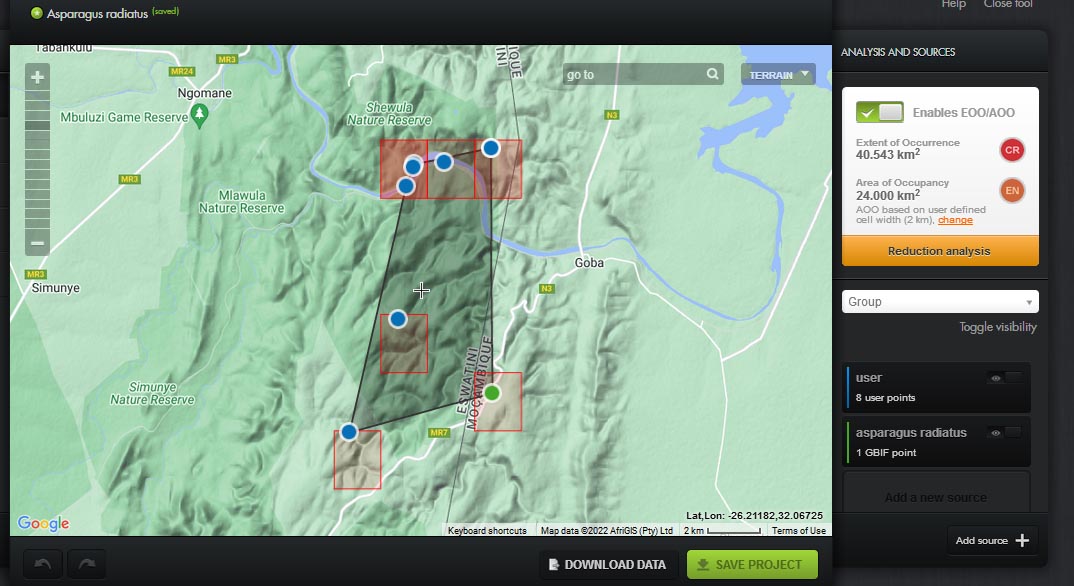Click the DOWNLOAD DATA button

pos(608,565)
